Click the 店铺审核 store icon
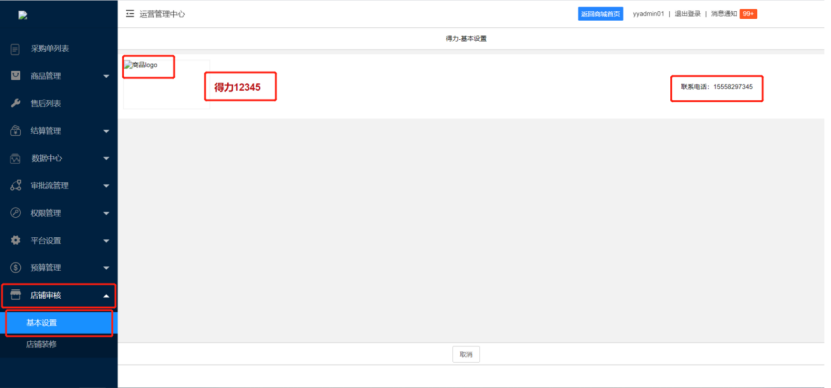831x388 pixels. (x=15, y=295)
